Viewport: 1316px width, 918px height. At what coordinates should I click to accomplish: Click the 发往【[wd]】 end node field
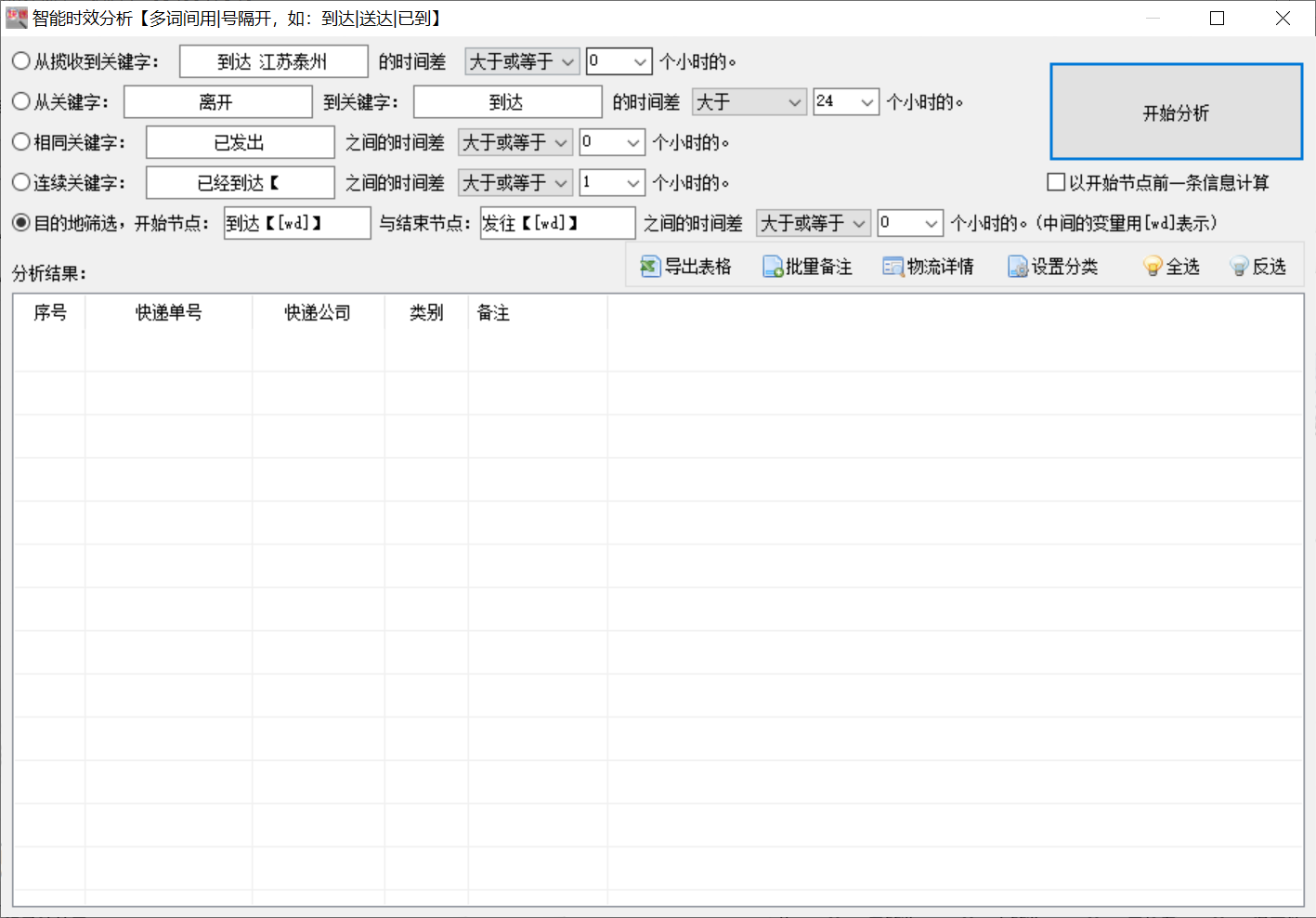558,223
